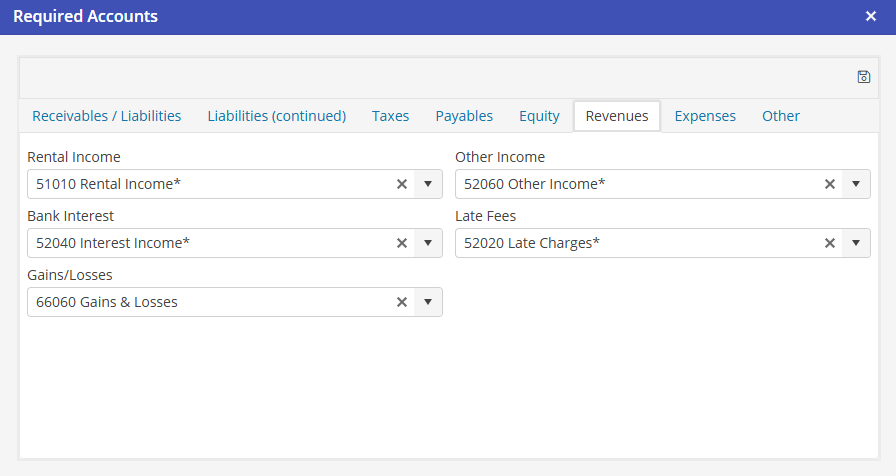Clear the Gains/Losses account selection

(x=402, y=302)
